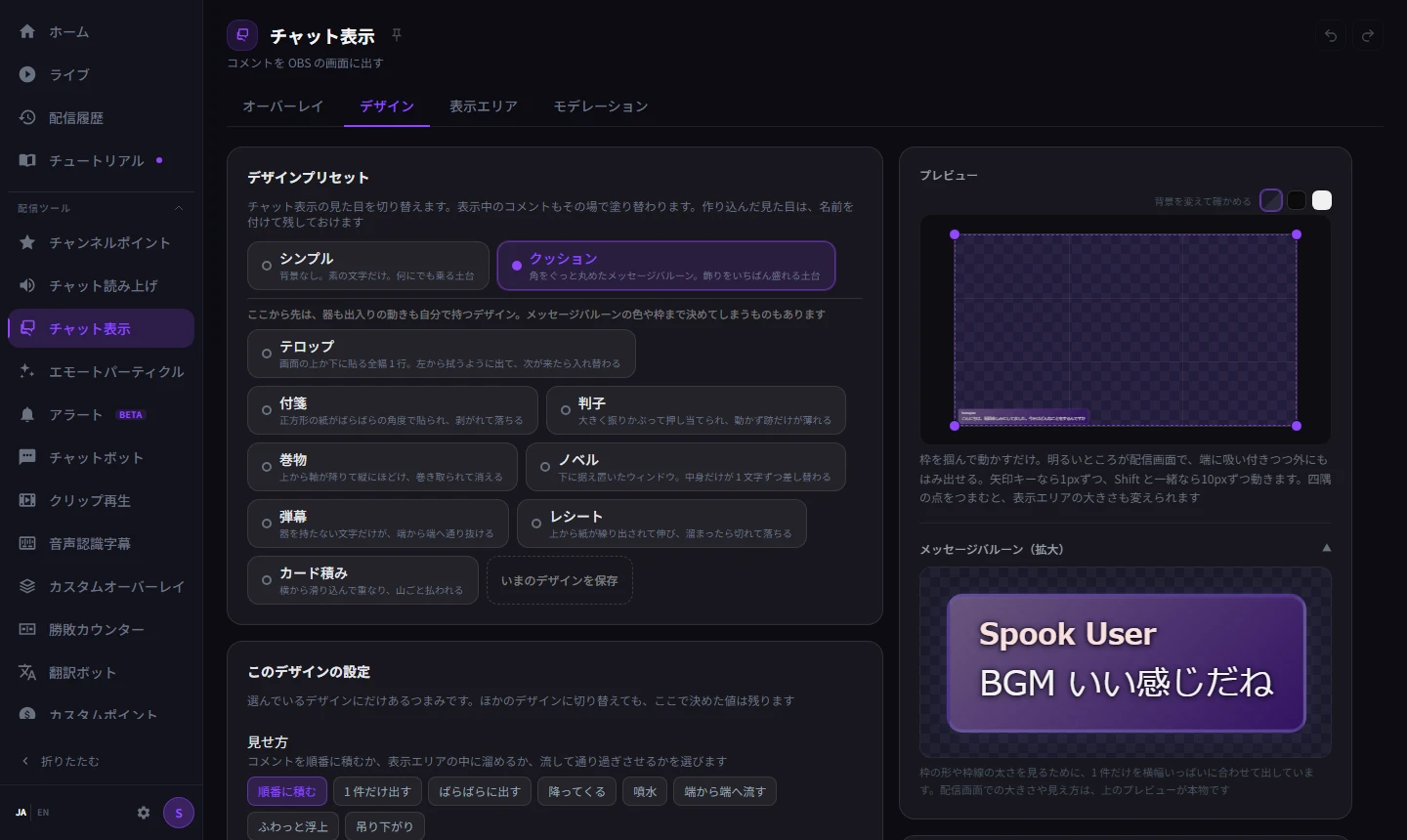The width and height of the screenshot is (1407, 840).
Task: Open 配信履歴 history clock icon
Action: click(x=27, y=117)
